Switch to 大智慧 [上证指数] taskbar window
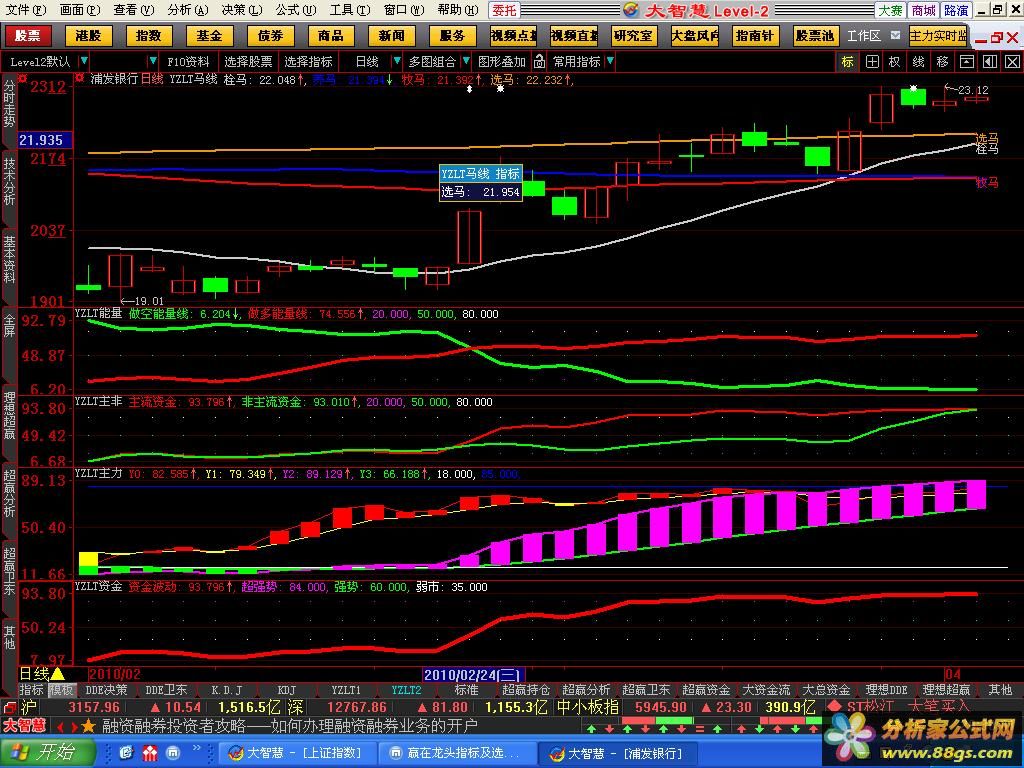1024x768 pixels. click(297, 753)
